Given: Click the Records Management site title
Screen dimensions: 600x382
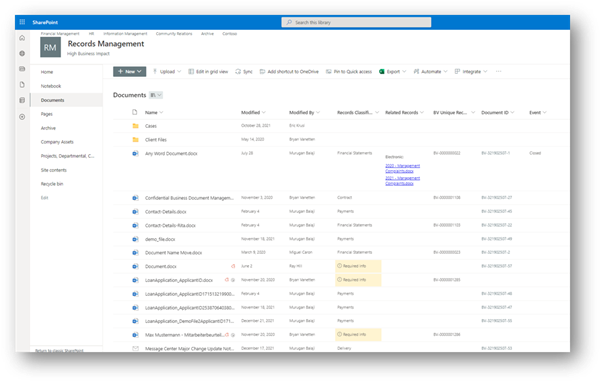Looking at the screenshot, I should [106, 44].
